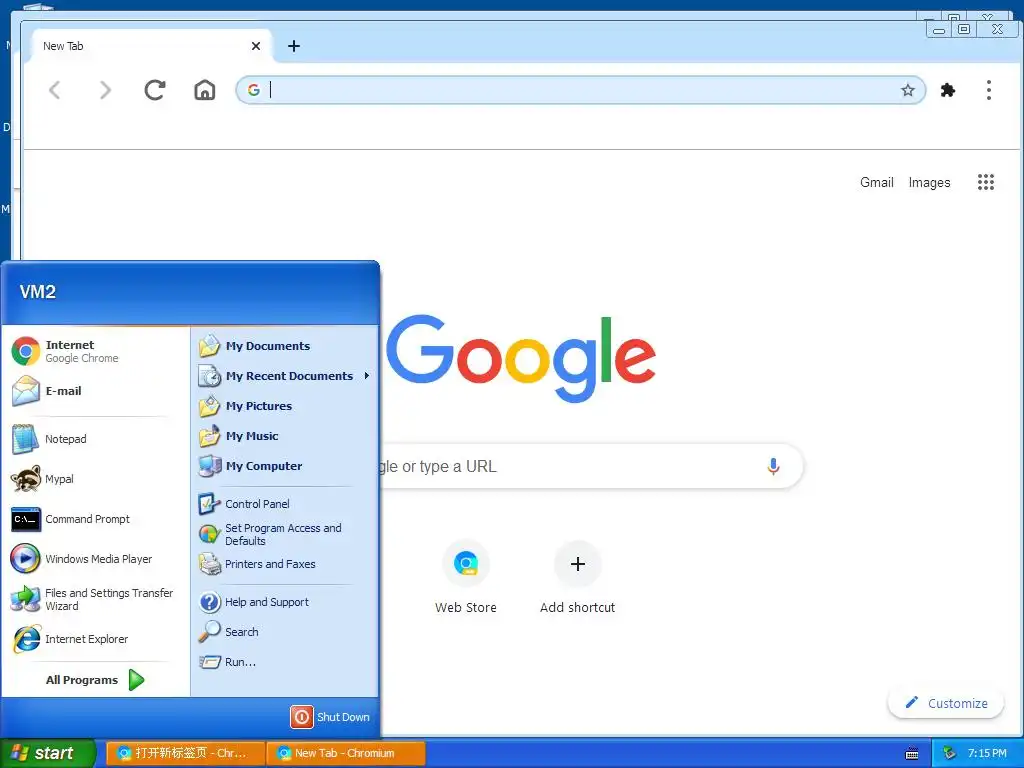Click the browser forward arrow
1024x768 pixels.
104,90
